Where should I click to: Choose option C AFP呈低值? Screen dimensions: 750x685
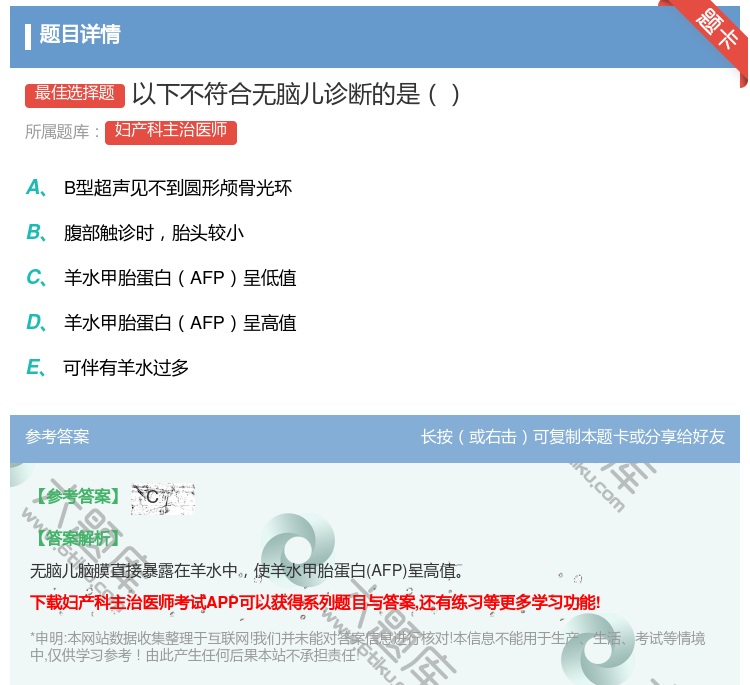click(161, 277)
